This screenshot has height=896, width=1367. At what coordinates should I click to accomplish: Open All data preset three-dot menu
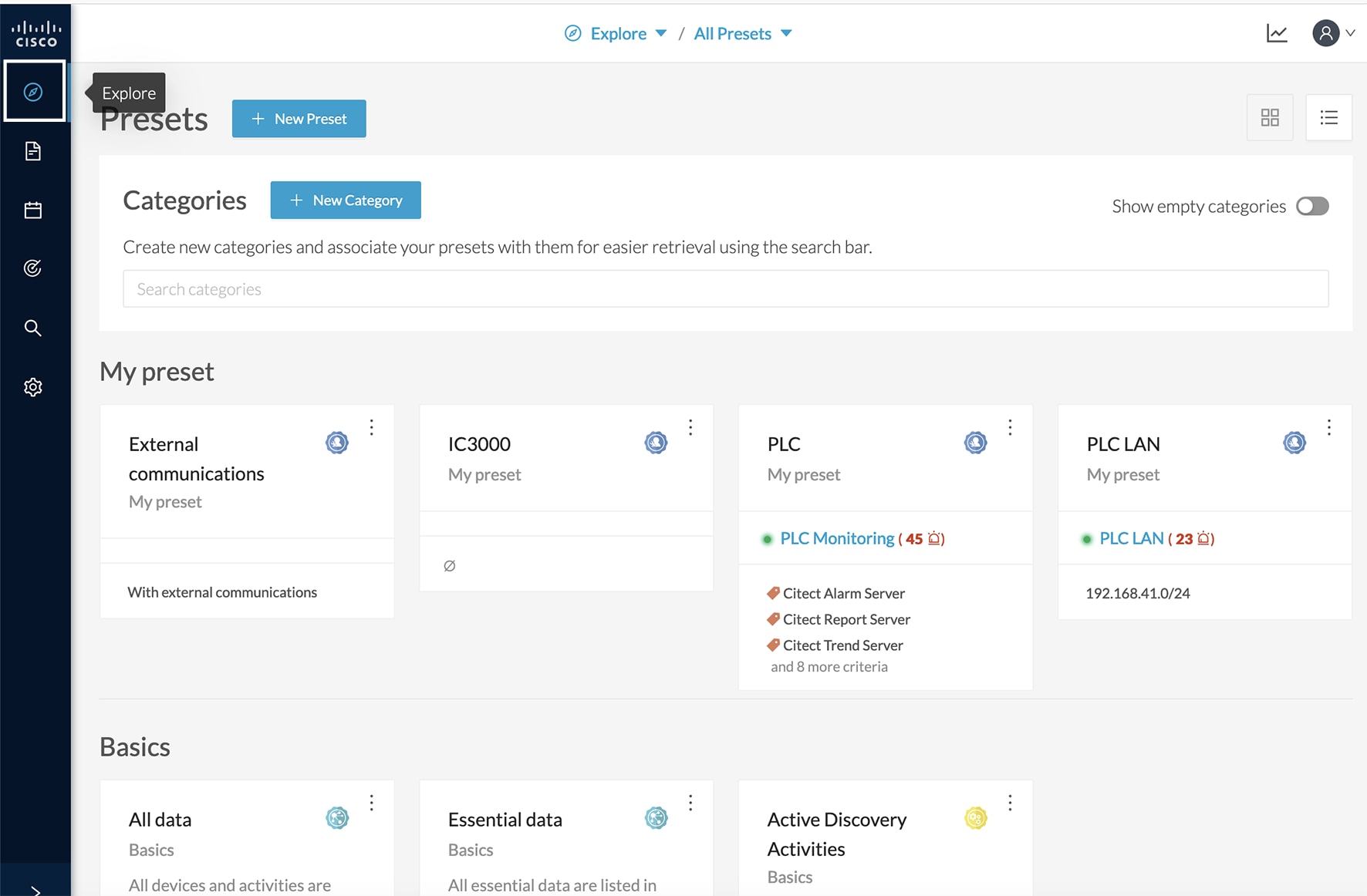372,803
